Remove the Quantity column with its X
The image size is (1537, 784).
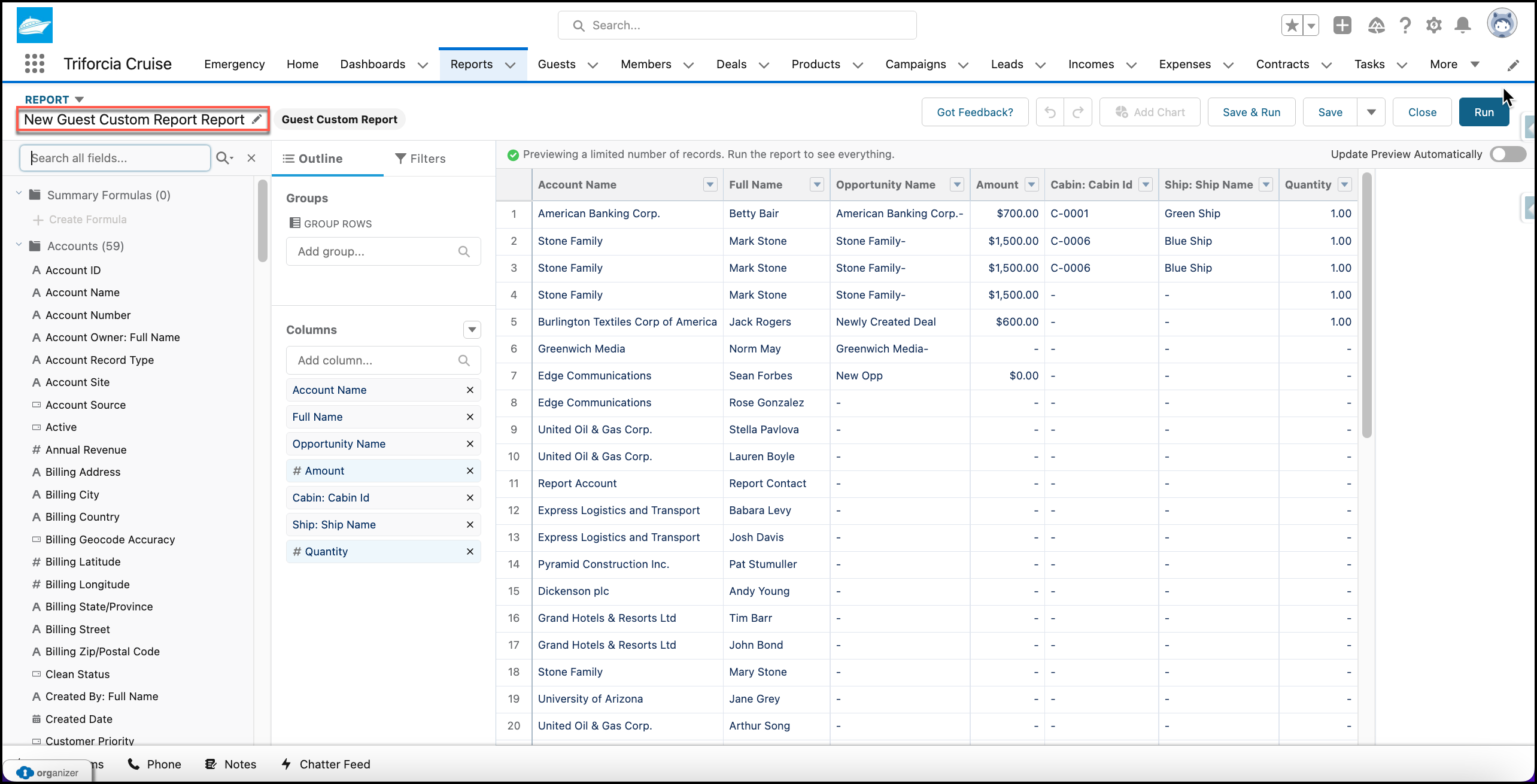(470, 551)
